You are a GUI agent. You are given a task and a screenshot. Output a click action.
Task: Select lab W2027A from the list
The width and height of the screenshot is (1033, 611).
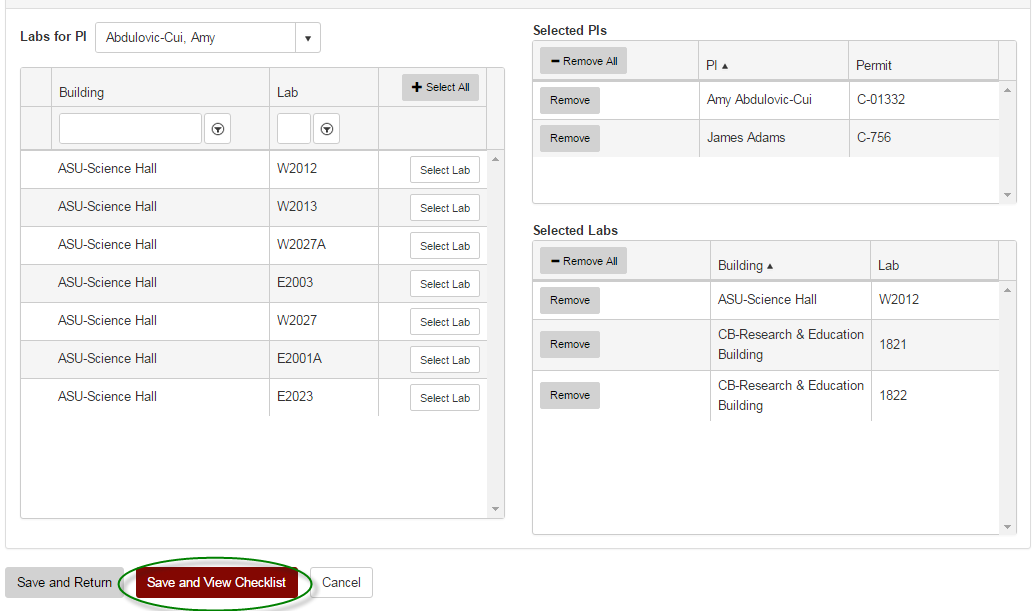click(x=445, y=246)
